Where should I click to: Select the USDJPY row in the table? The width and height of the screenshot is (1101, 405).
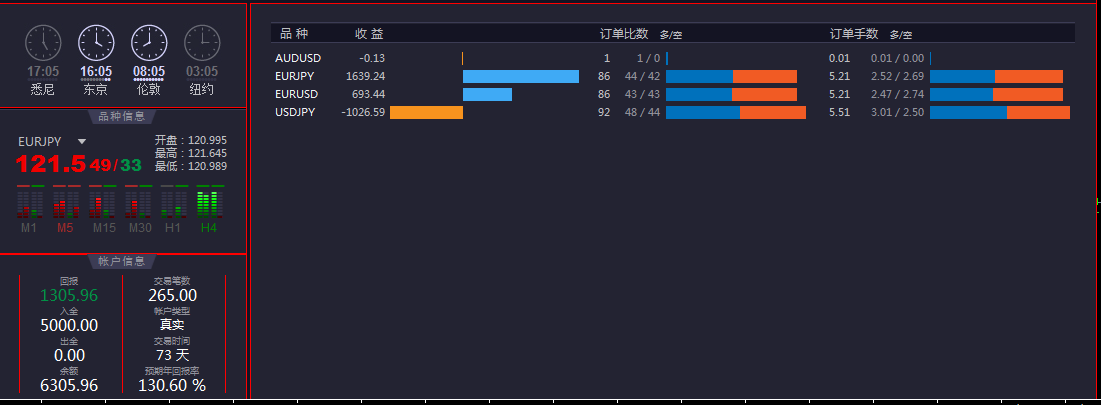[295, 112]
